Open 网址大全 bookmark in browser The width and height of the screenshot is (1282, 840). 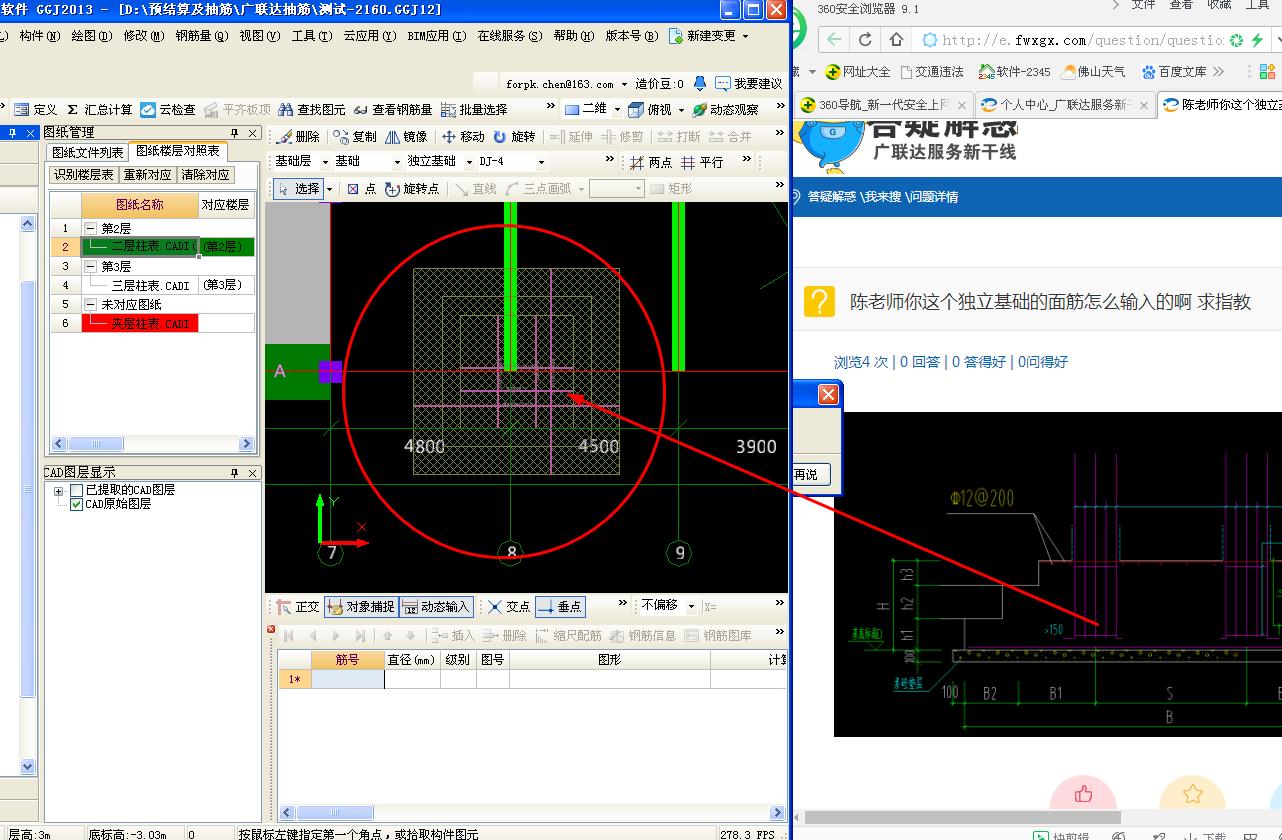(x=857, y=72)
